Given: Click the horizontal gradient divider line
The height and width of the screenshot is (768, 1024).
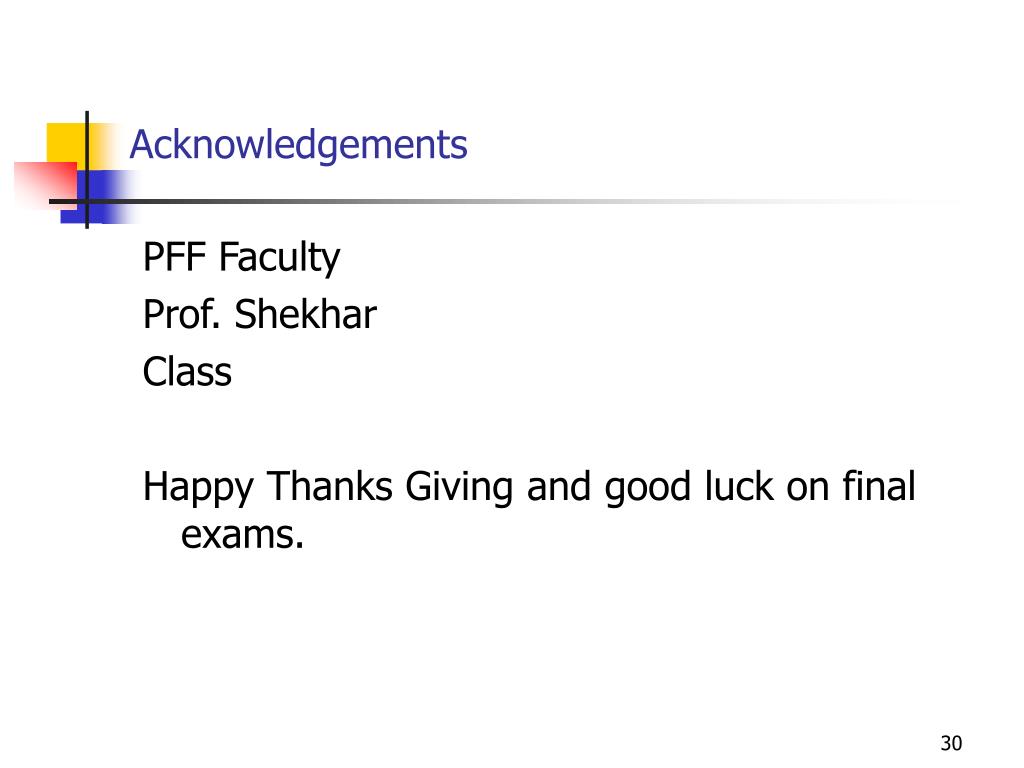Looking at the screenshot, I should [503, 201].
